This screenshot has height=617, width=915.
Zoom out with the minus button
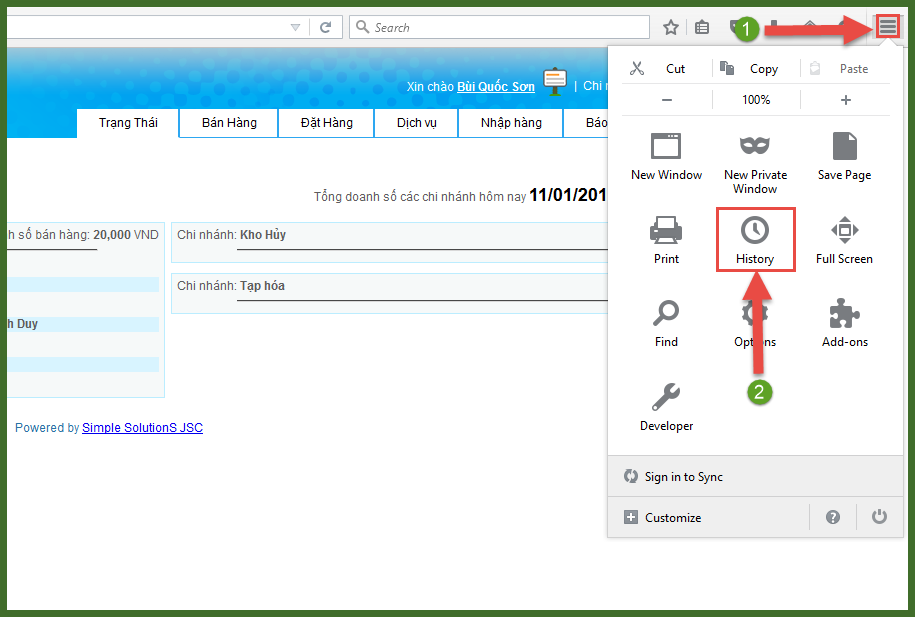(x=667, y=100)
